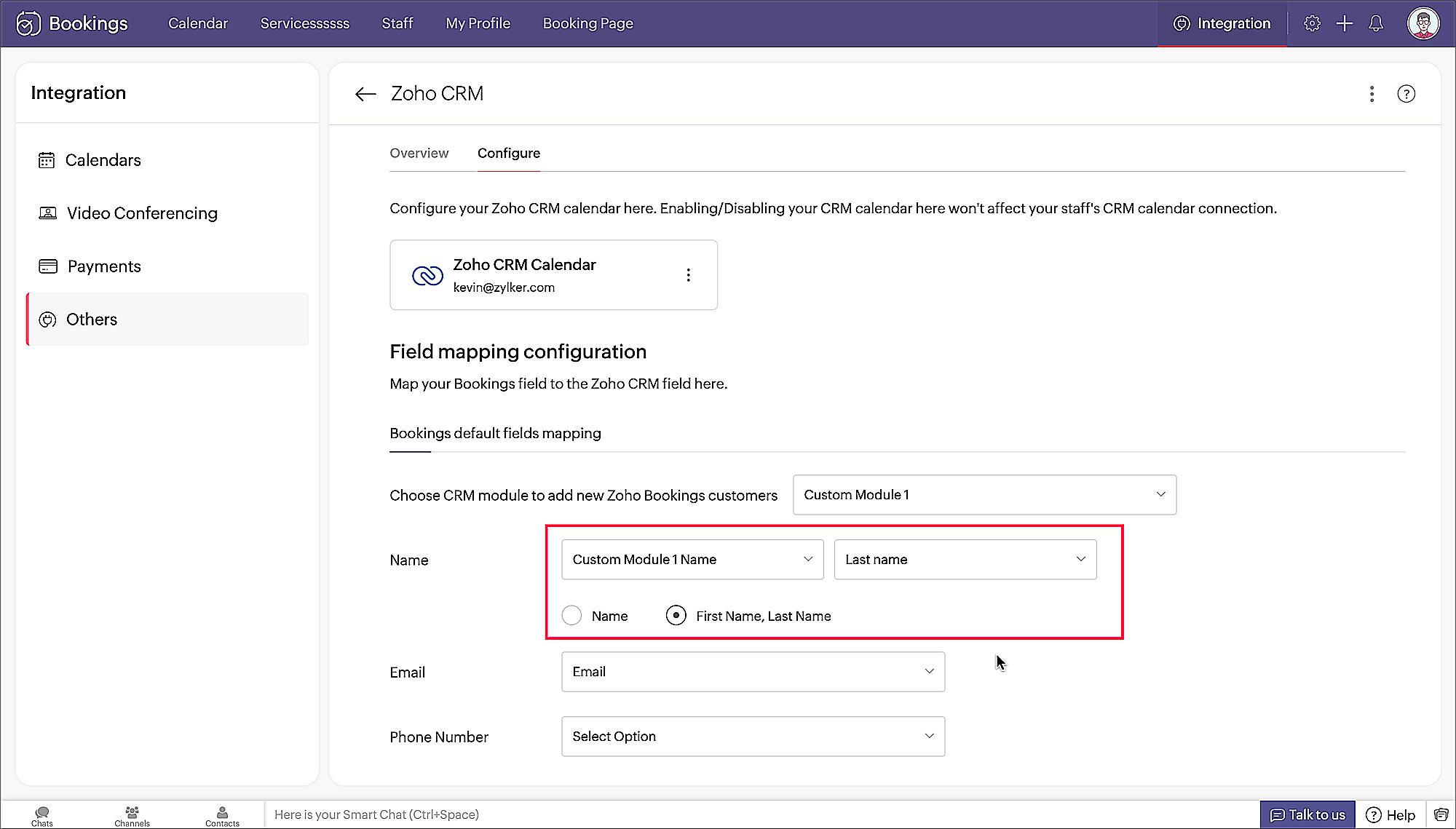Open Chats in the bottom bar
Image resolution: width=1456 pixels, height=829 pixels.
pyautogui.click(x=42, y=816)
